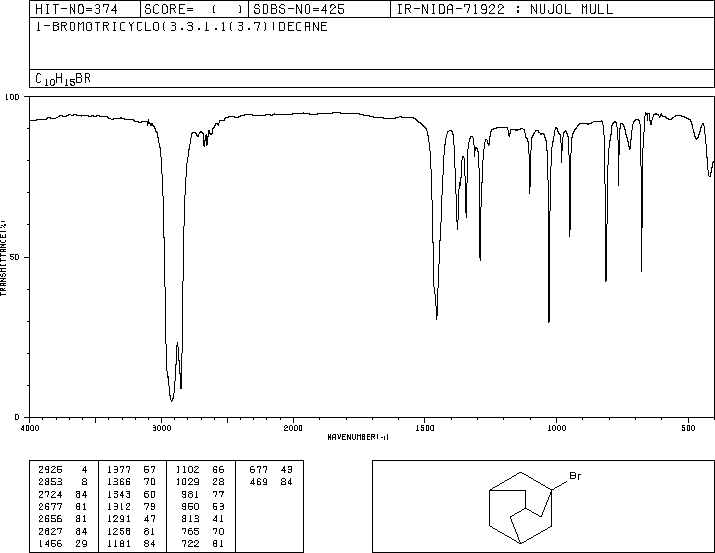715x553 pixels.
Task: Select the 1029 wavenumber cell
Action: (x=187, y=482)
